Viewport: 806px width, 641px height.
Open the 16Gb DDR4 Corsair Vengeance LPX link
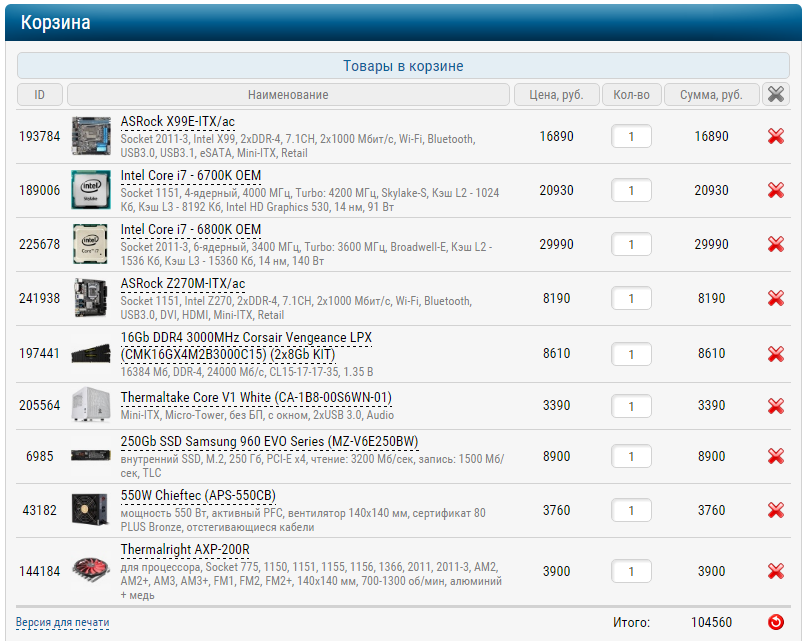click(x=246, y=346)
